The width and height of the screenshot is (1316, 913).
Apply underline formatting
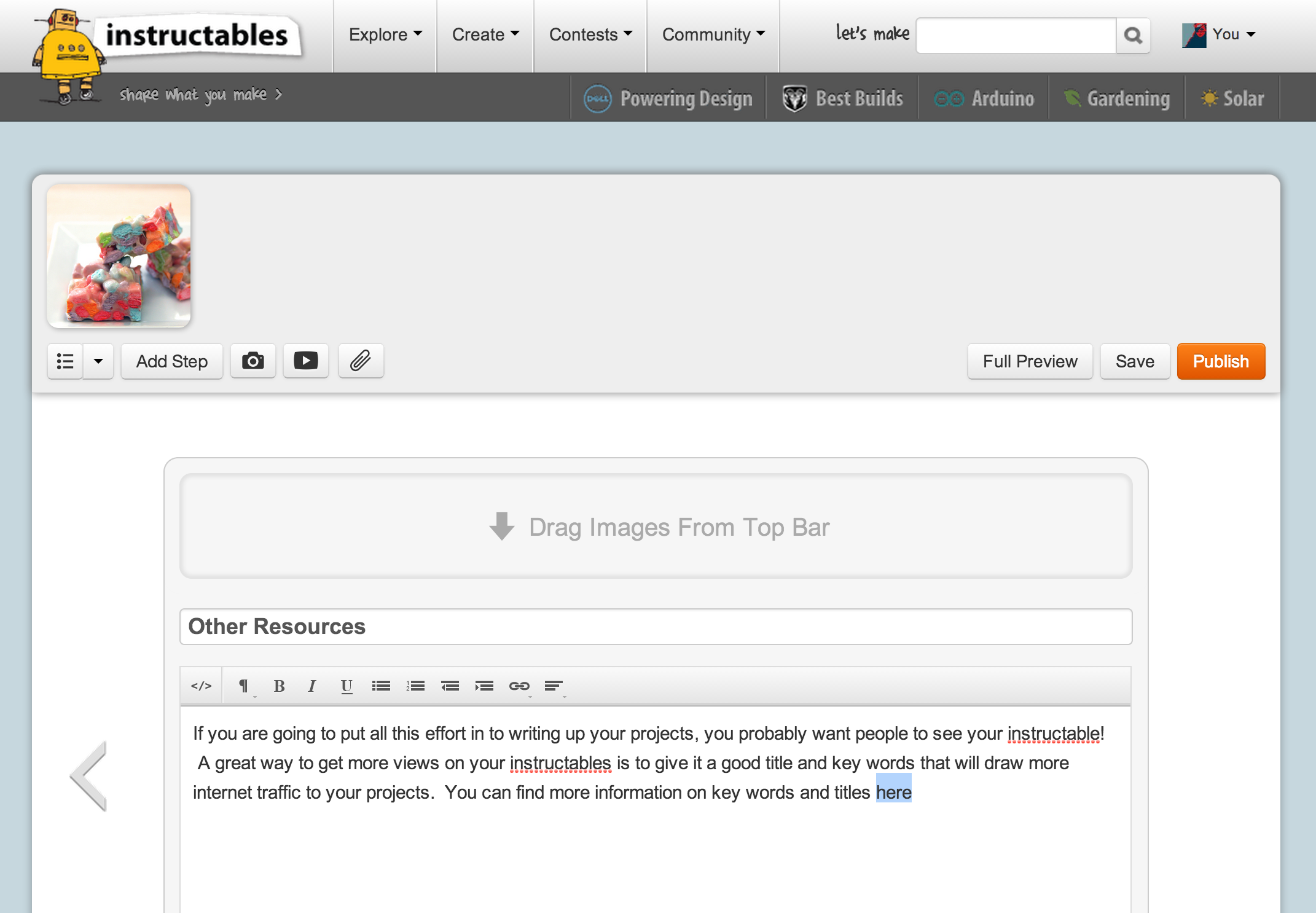pos(347,686)
